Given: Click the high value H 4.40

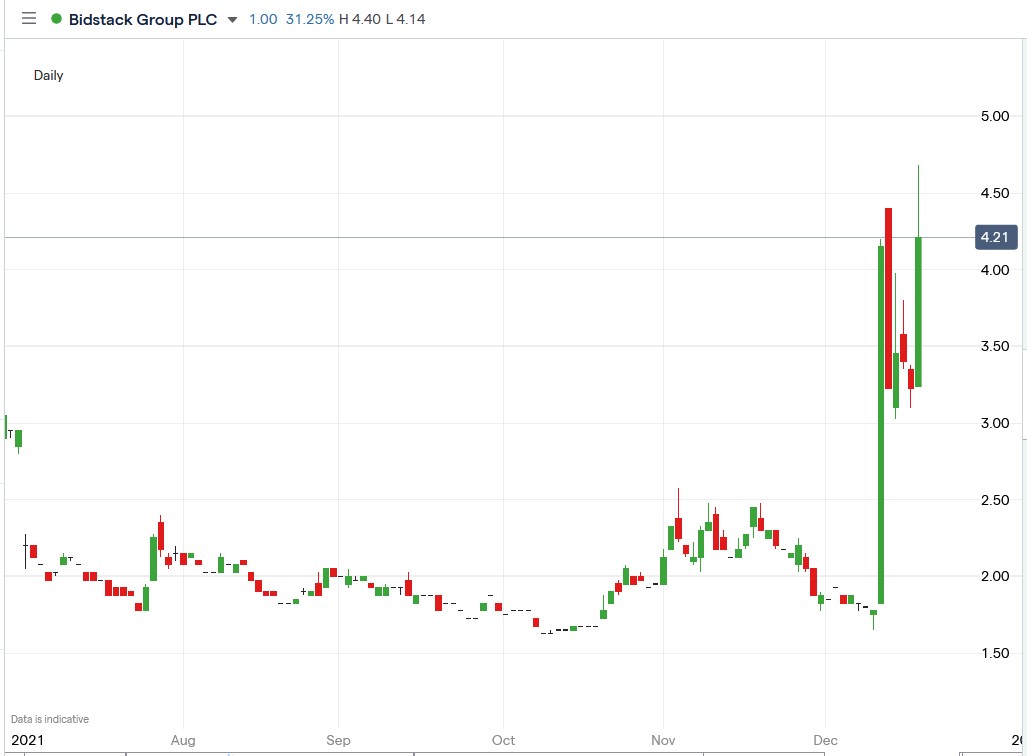Looking at the screenshot, I should (x=361, y=18).
